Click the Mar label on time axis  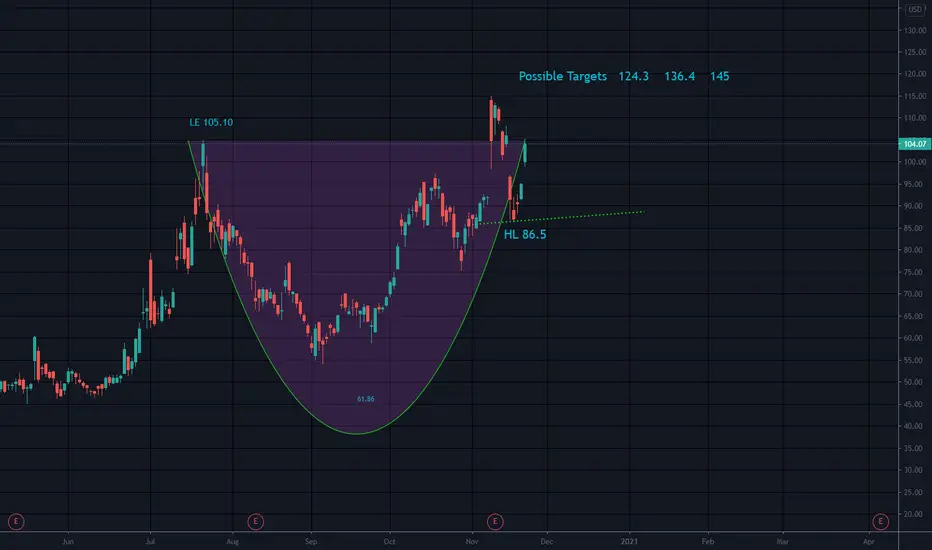782,542
